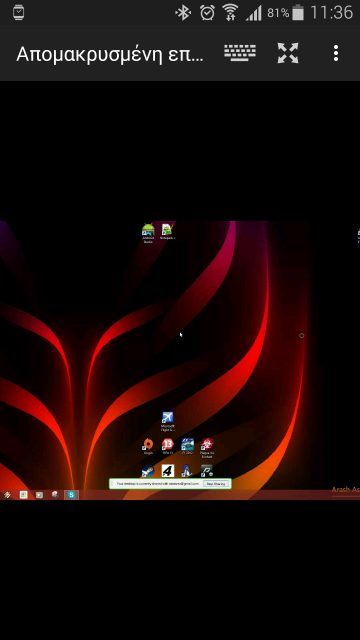
Task: Click the Stop Sharing button
Action: [x=216, y=484]
